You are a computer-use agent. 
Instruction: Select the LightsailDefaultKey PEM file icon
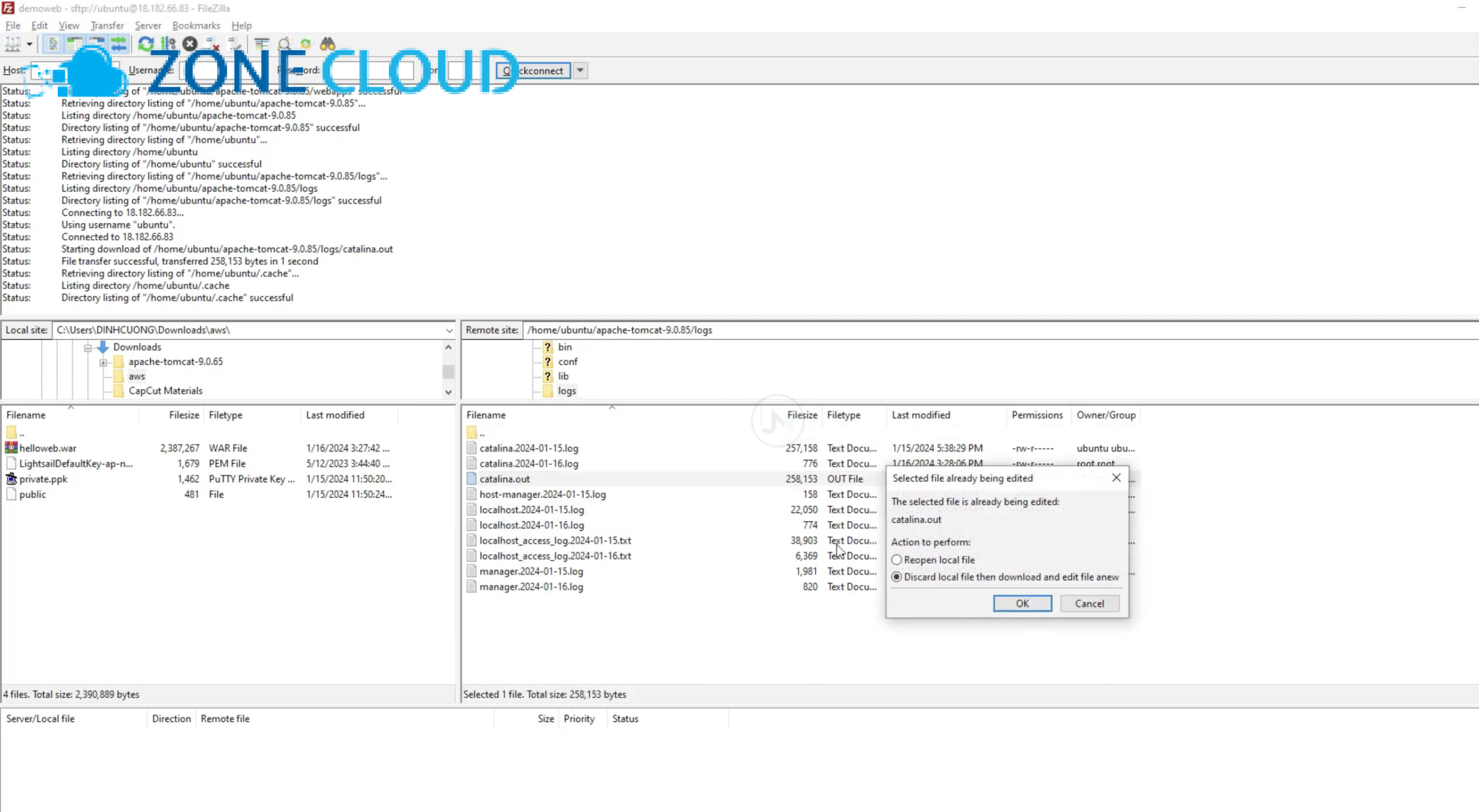click(x=11, y=463)
